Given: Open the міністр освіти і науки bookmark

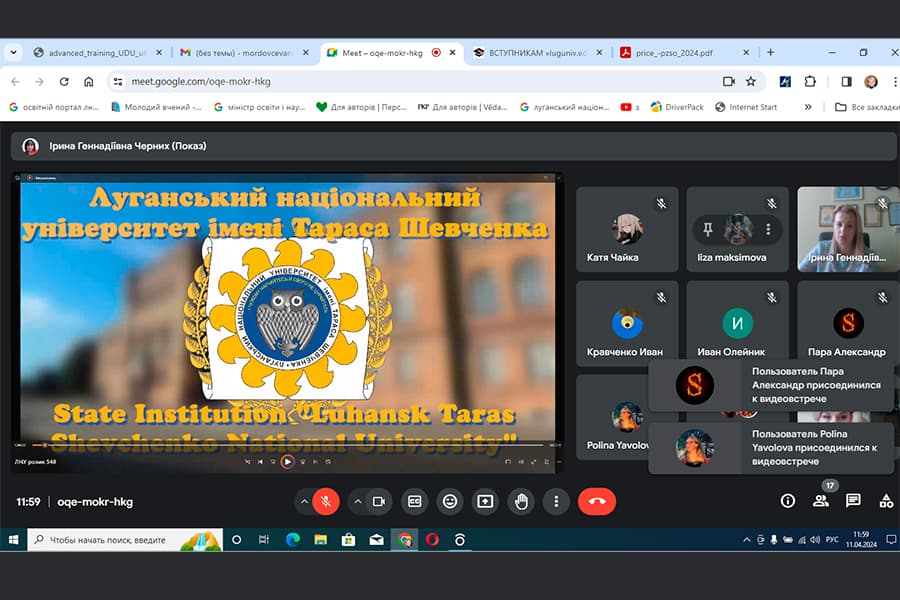Looking at the screenshot, I should (259, 107).
